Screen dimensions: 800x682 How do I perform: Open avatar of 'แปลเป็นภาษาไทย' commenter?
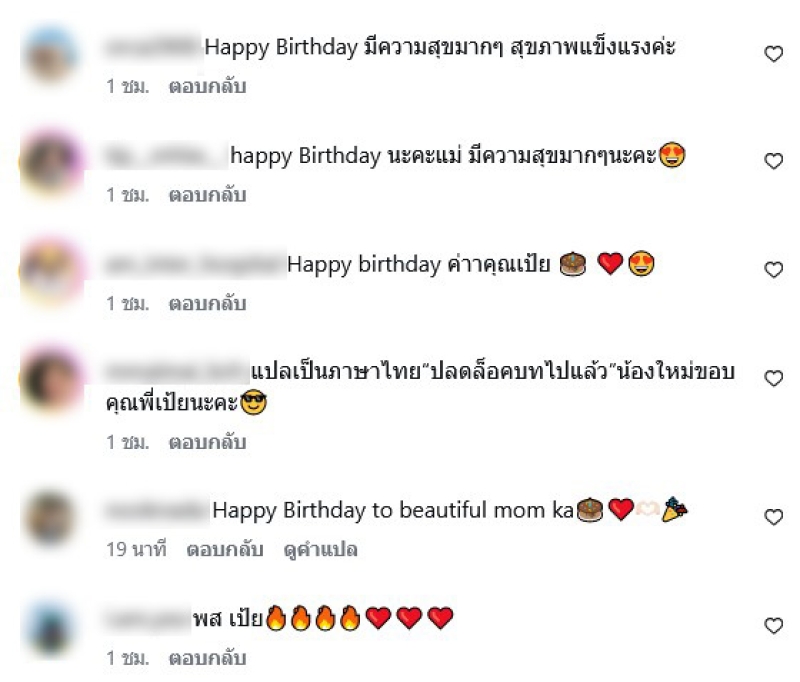pos(51,380)
